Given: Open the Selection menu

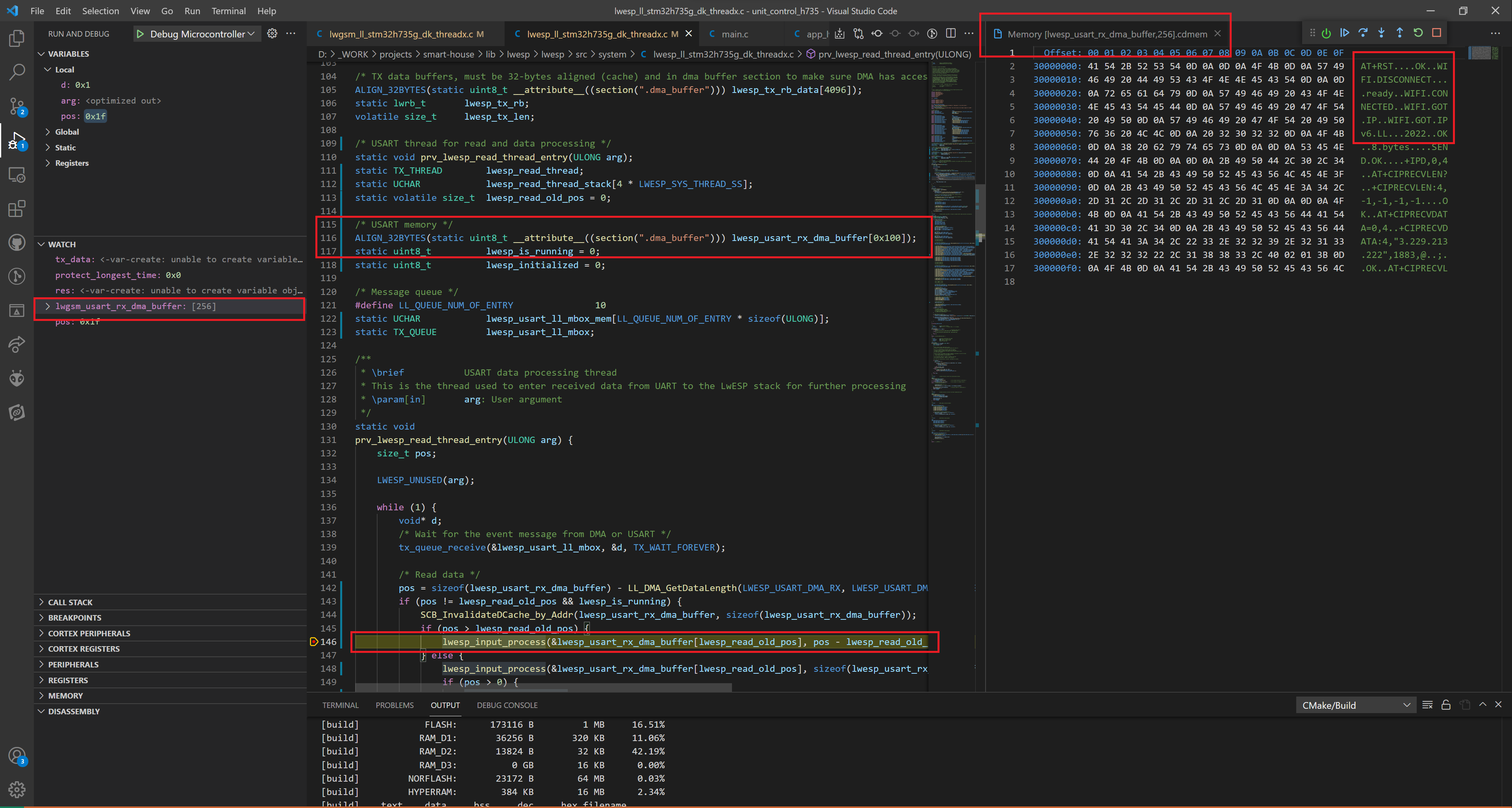Looking at the screenshot, I should pos(100,11).
